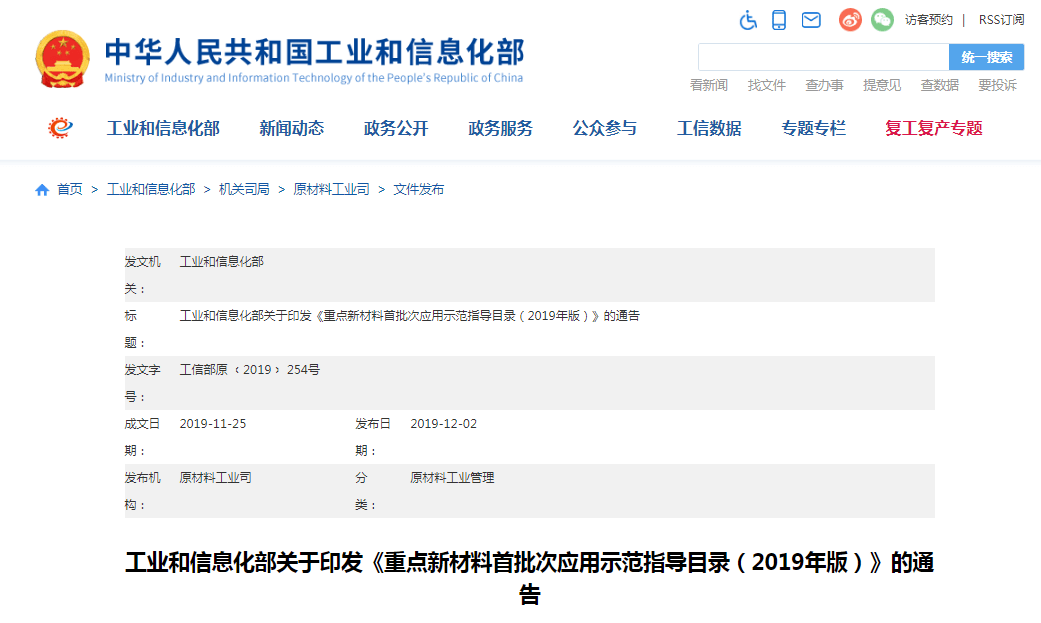The height and width of the screenshot is (623, 1041).
Task: Open the 政务服务 nav menu
Action: pyautogui.click(x=501, y=128)
